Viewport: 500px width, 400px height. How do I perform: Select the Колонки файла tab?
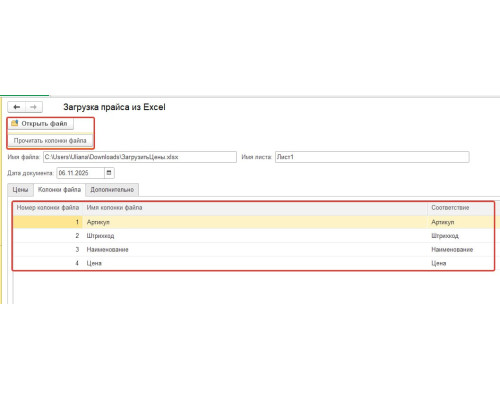[59, 190]
